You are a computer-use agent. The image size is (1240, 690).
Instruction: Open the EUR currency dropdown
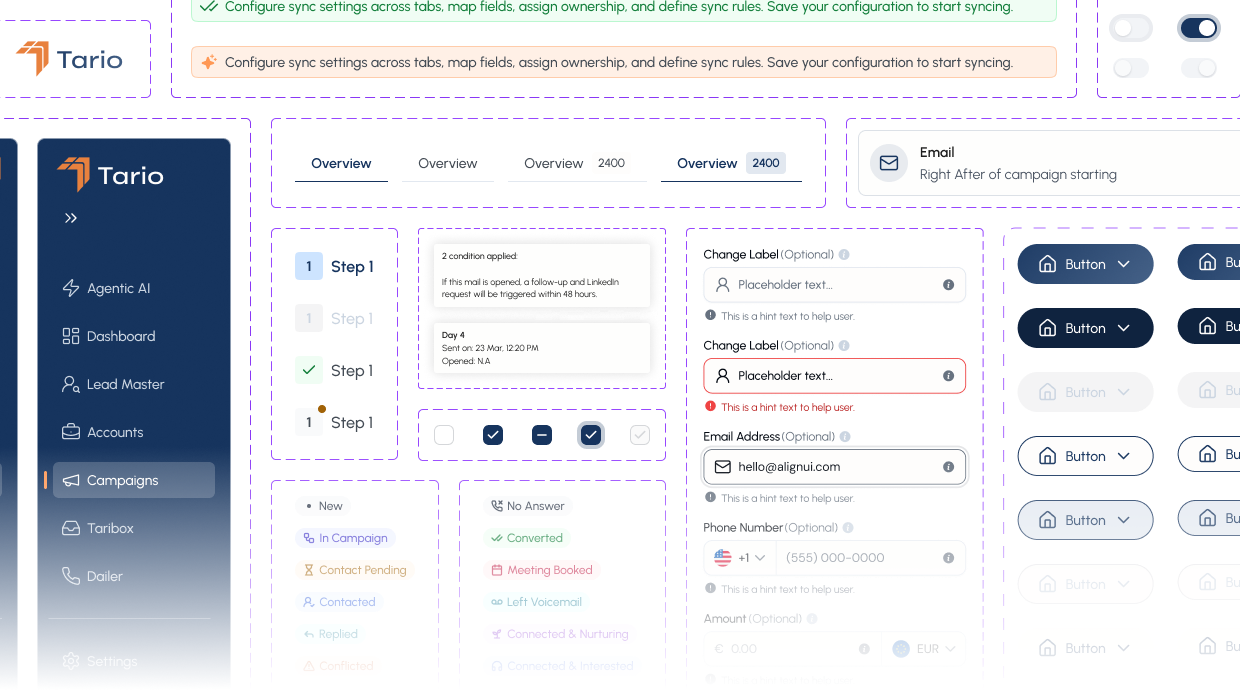[924, 649]
